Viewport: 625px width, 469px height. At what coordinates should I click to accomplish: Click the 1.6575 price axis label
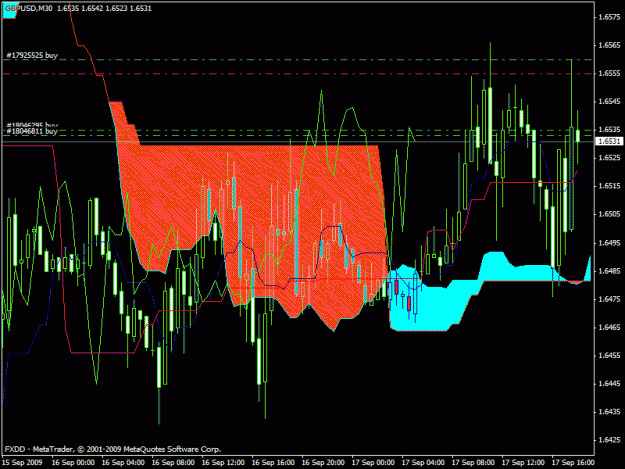pos(609,17)
